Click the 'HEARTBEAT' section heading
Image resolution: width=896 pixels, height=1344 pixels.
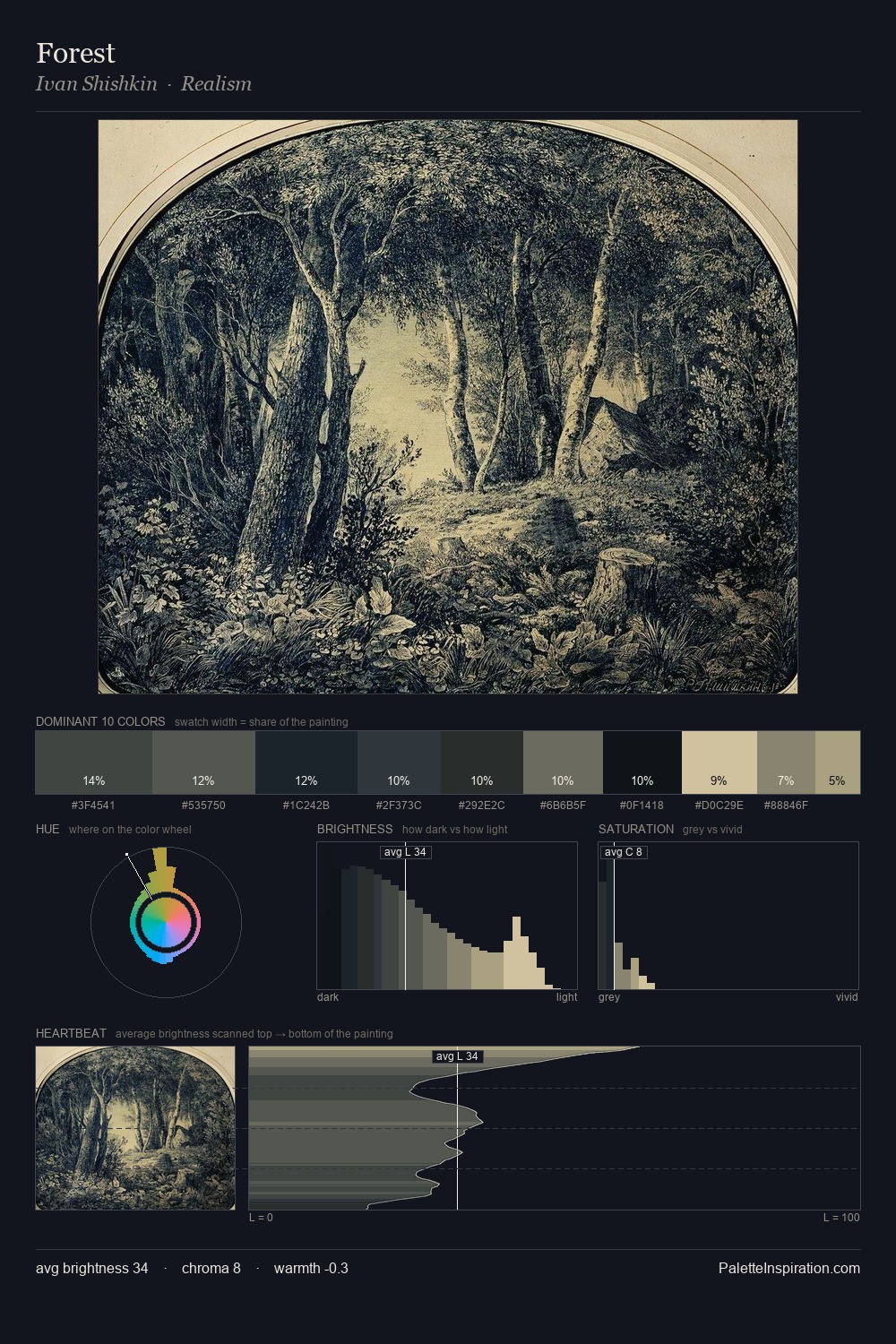pos(71,1033)
